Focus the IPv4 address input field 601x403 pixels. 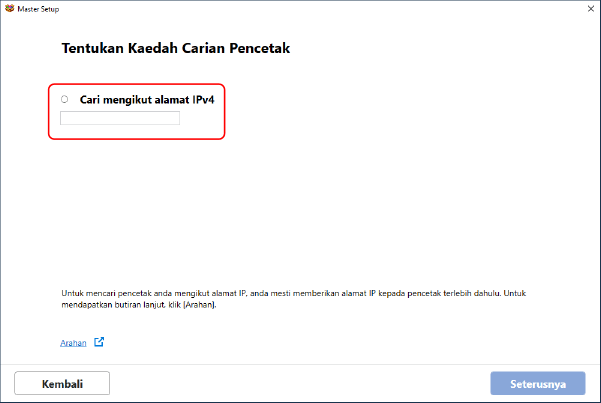[120, 118]
